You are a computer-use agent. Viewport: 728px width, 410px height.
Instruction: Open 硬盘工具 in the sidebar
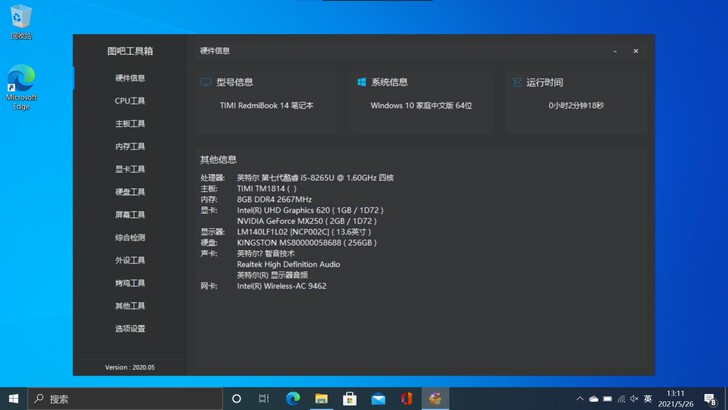pos(130,192)
